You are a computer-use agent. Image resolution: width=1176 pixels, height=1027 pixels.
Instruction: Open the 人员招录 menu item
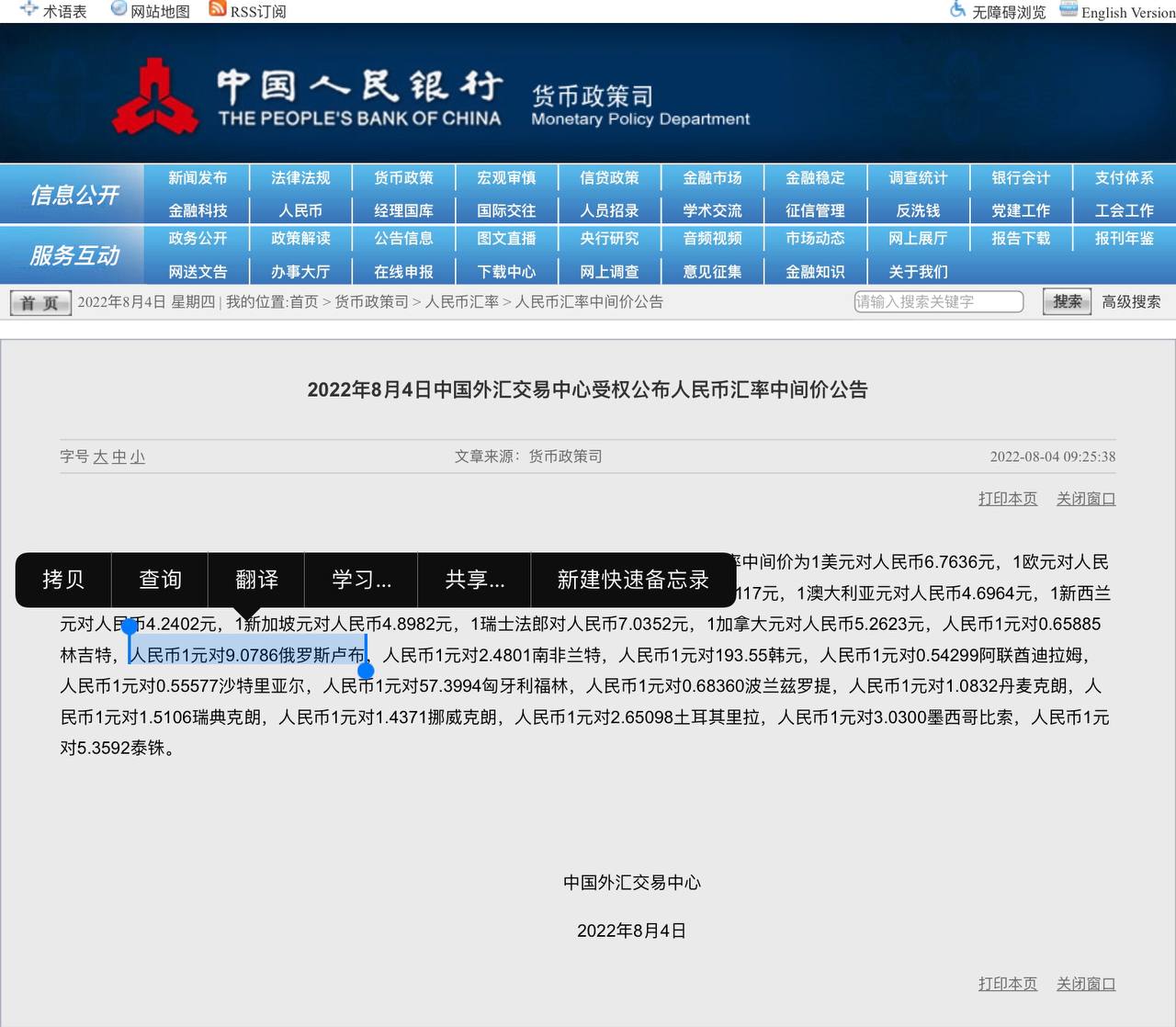point(609,210)
